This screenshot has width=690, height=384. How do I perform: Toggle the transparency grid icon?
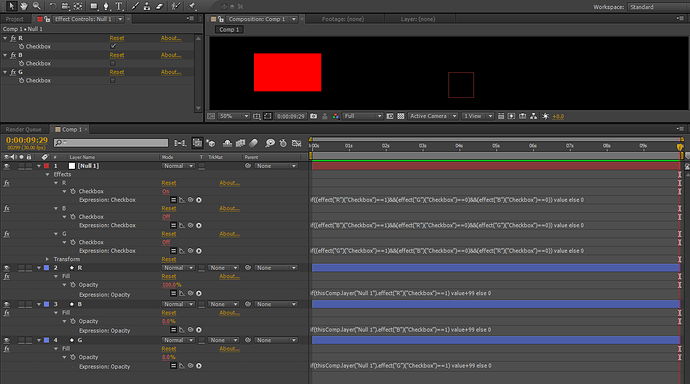tap(400, 116)
